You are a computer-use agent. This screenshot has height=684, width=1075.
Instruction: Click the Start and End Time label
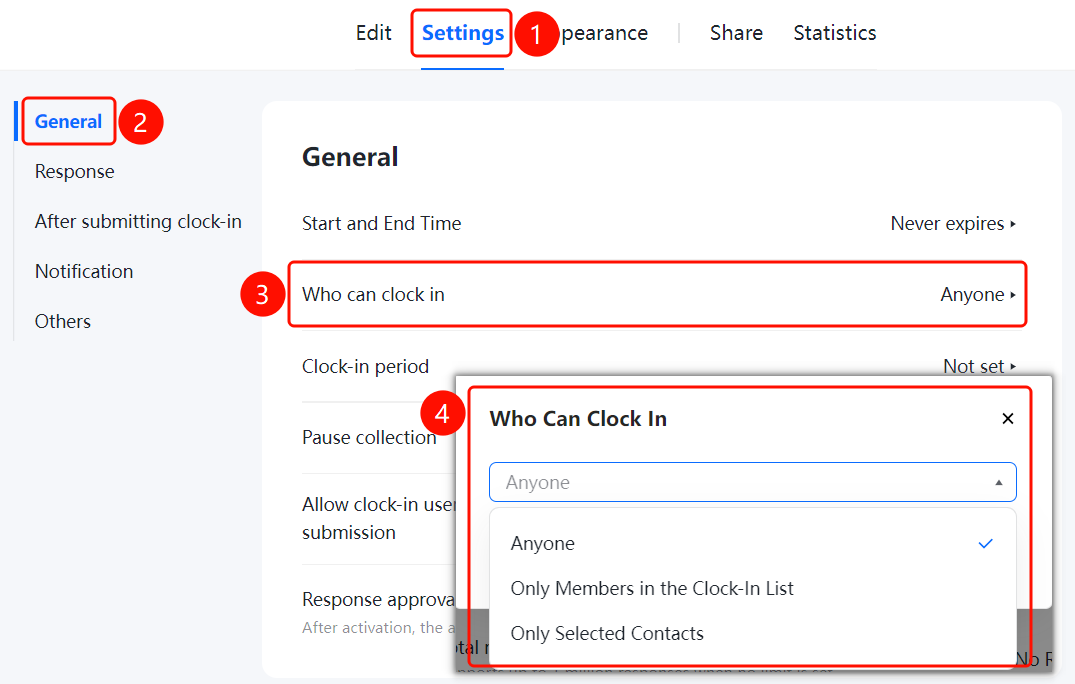tap(382, 223)
